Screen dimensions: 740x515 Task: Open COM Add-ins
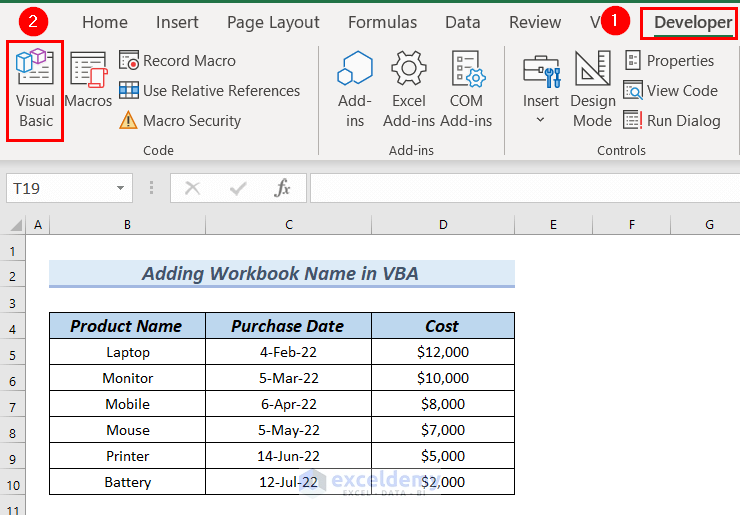[466, 90]
